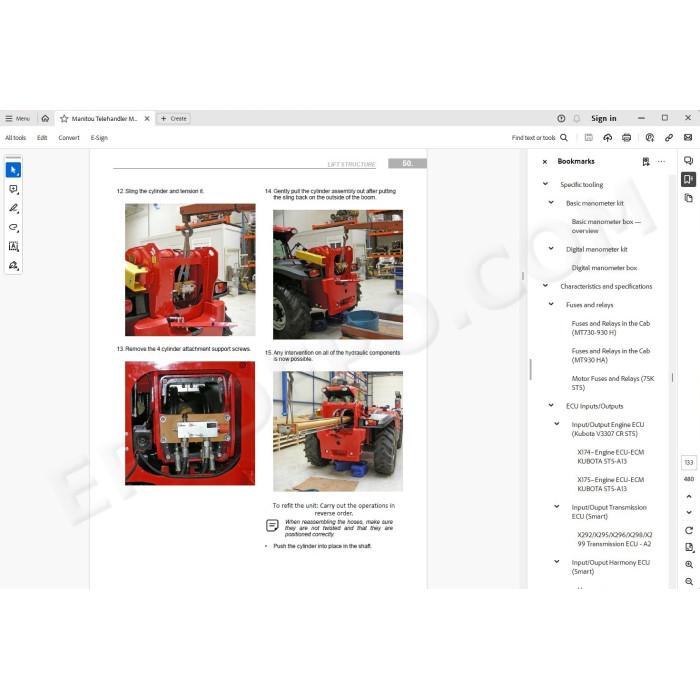Go to the Home icon
Viewport: 700px width, 700px height.
[x=45, y=118]
